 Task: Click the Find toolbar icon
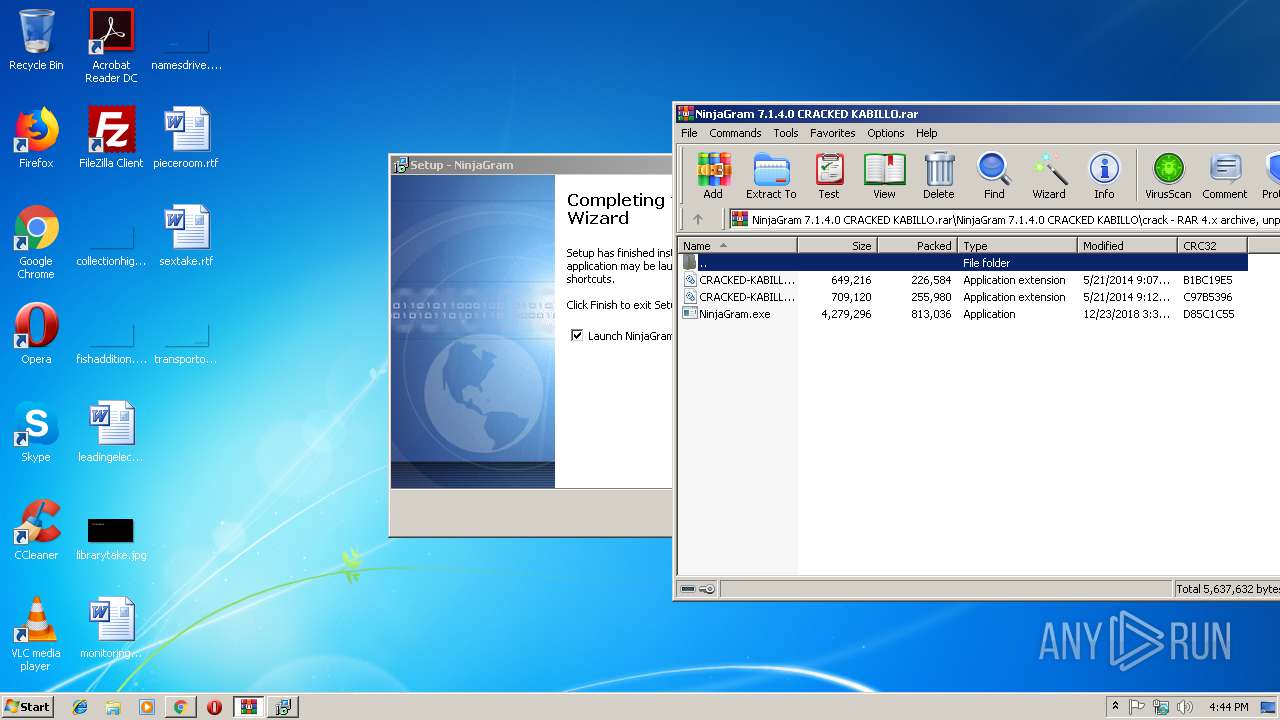[994, 176]
